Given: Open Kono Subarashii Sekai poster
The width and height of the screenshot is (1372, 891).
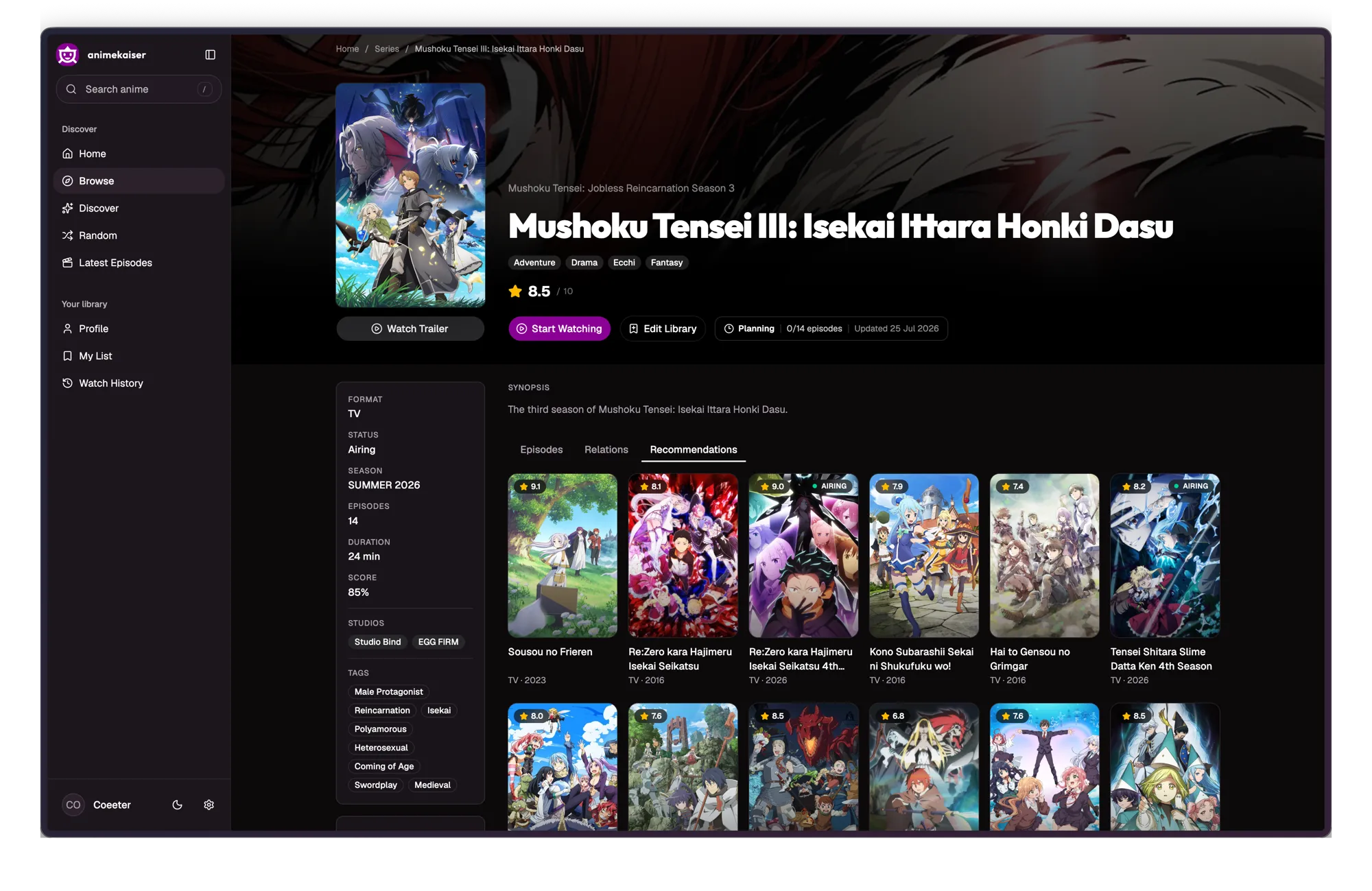Looking at the screenshot, I should pos(924,556).
